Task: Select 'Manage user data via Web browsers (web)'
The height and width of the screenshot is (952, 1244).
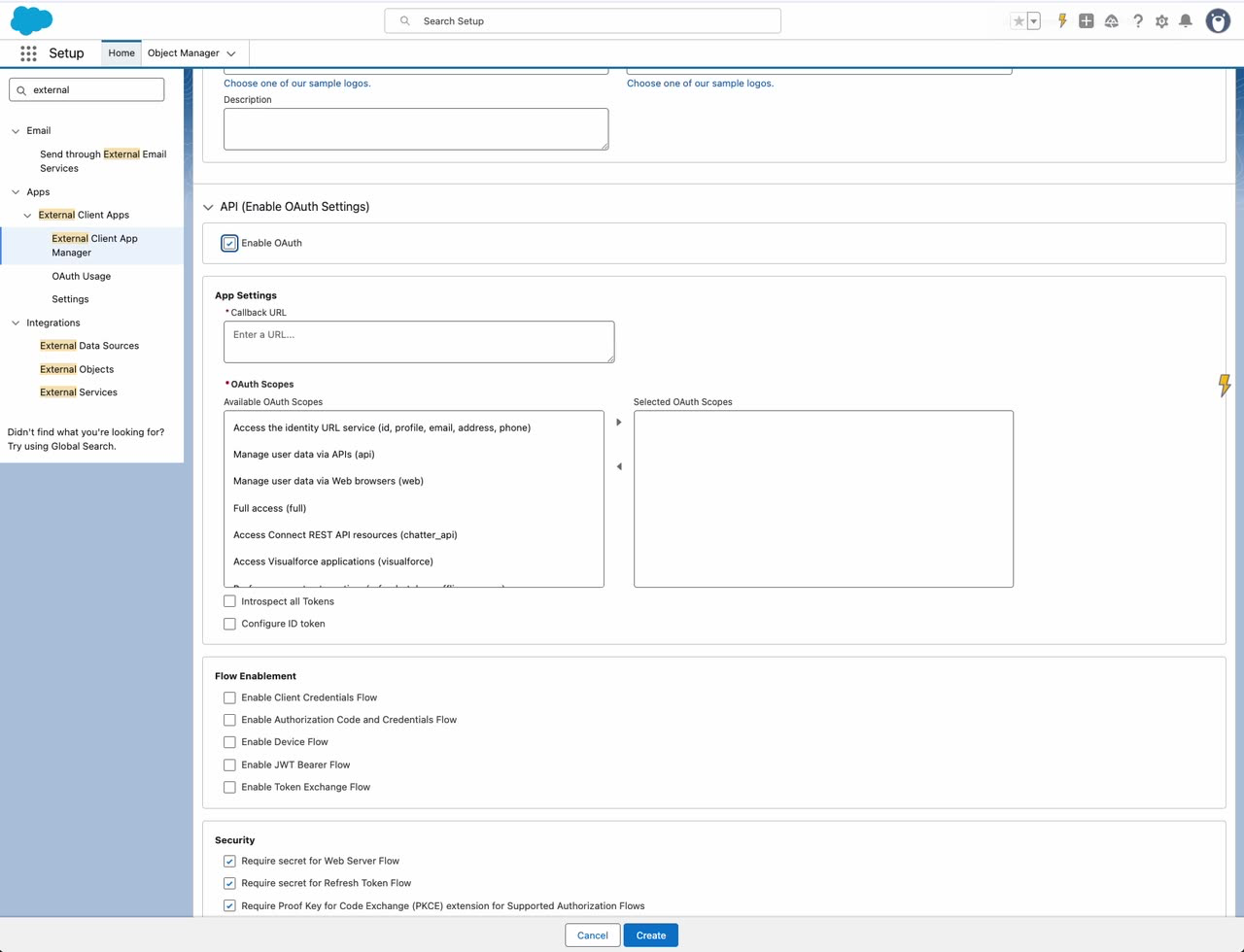Action: 328,481
